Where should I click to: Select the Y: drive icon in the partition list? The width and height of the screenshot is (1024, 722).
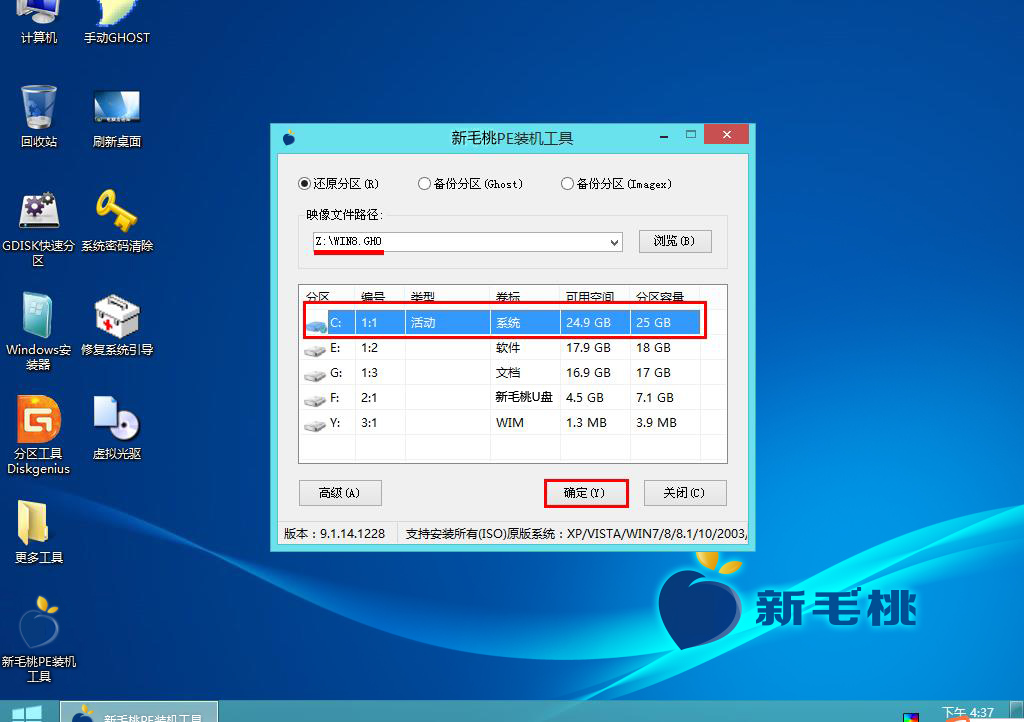(x=315, y=424)
